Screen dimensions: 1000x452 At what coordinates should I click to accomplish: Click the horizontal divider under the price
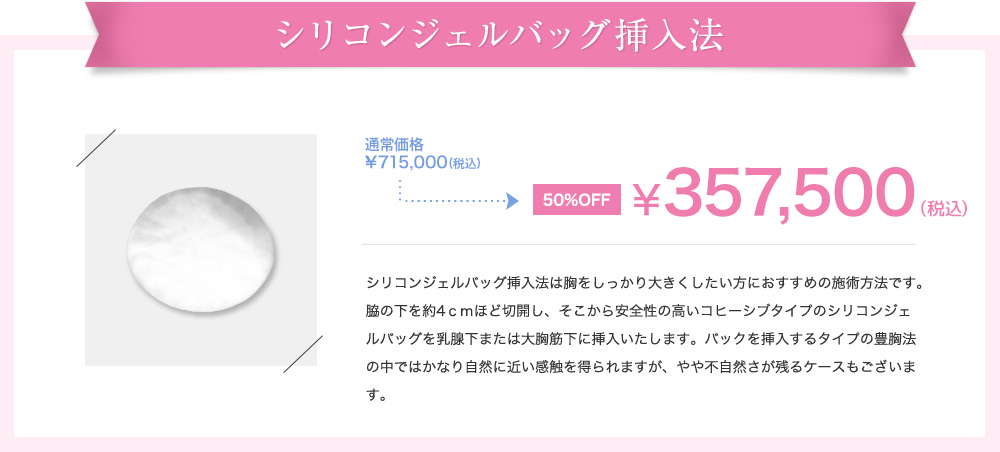[639, 244]
